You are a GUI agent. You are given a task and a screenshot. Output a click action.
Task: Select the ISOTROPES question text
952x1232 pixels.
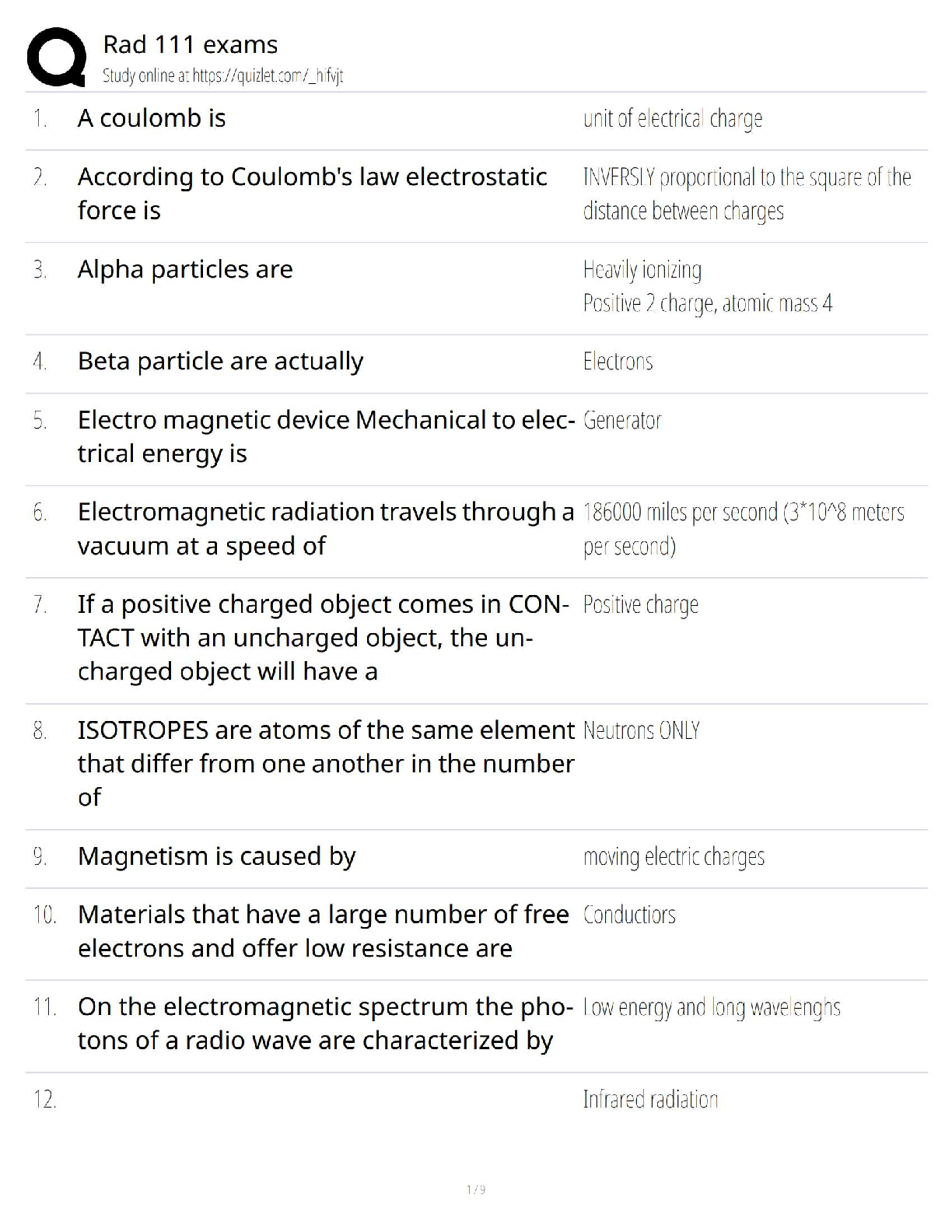pos(325,763)
